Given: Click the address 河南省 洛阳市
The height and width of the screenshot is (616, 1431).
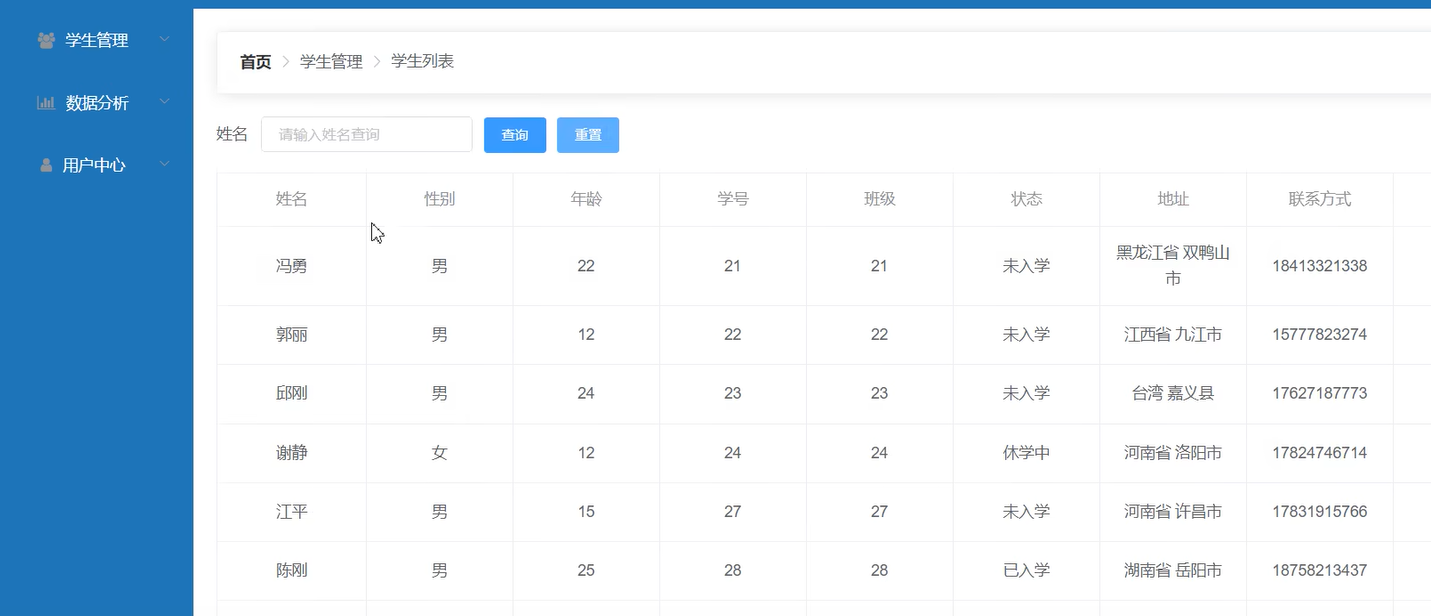Looking at the screenshot, I should (x=1173, y=452).
